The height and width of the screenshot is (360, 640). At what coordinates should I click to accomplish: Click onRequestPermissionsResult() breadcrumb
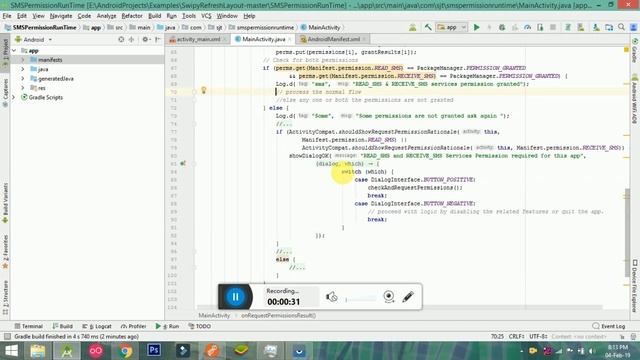pos(278,316)
